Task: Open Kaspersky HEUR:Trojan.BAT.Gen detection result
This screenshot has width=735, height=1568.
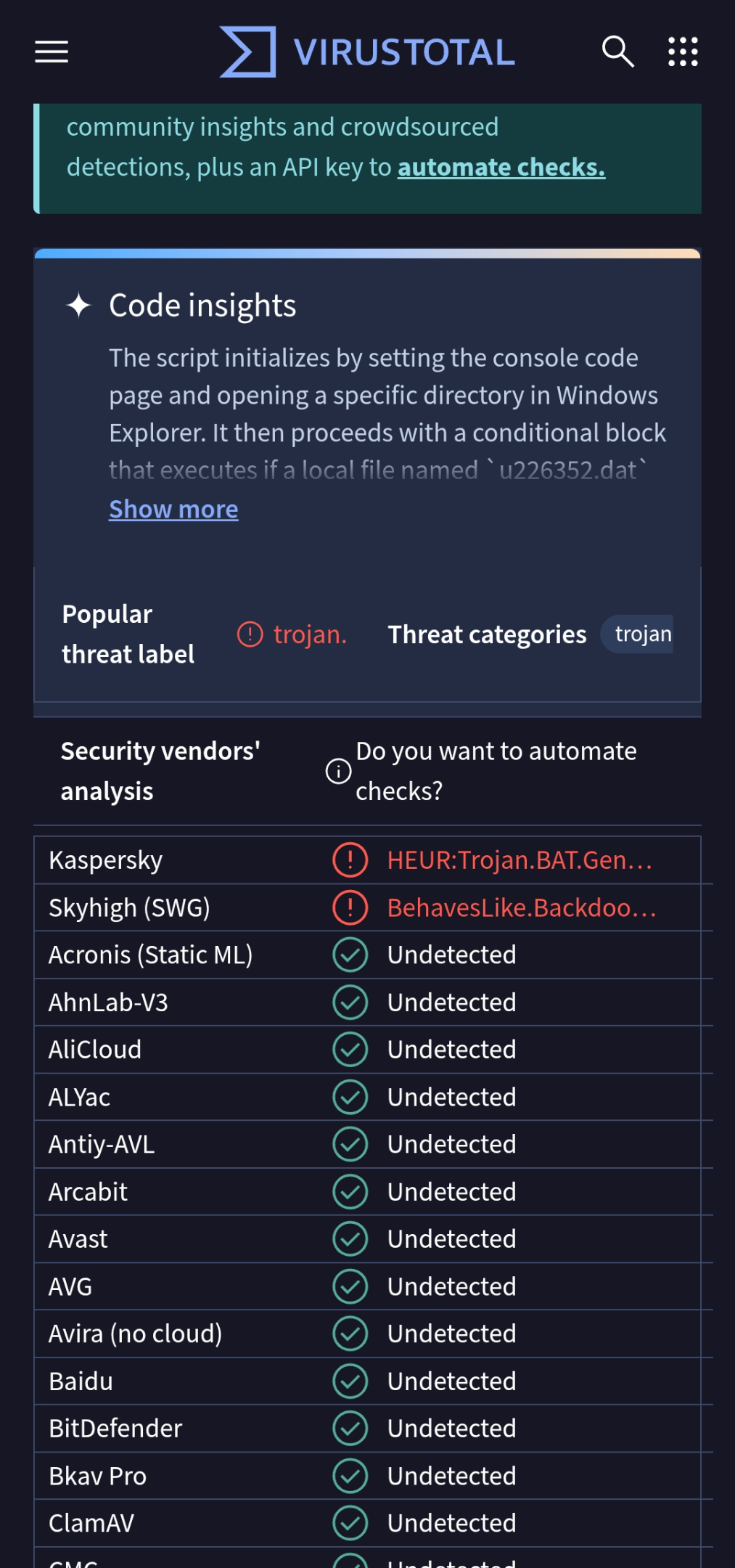Action: pos(520,860)
